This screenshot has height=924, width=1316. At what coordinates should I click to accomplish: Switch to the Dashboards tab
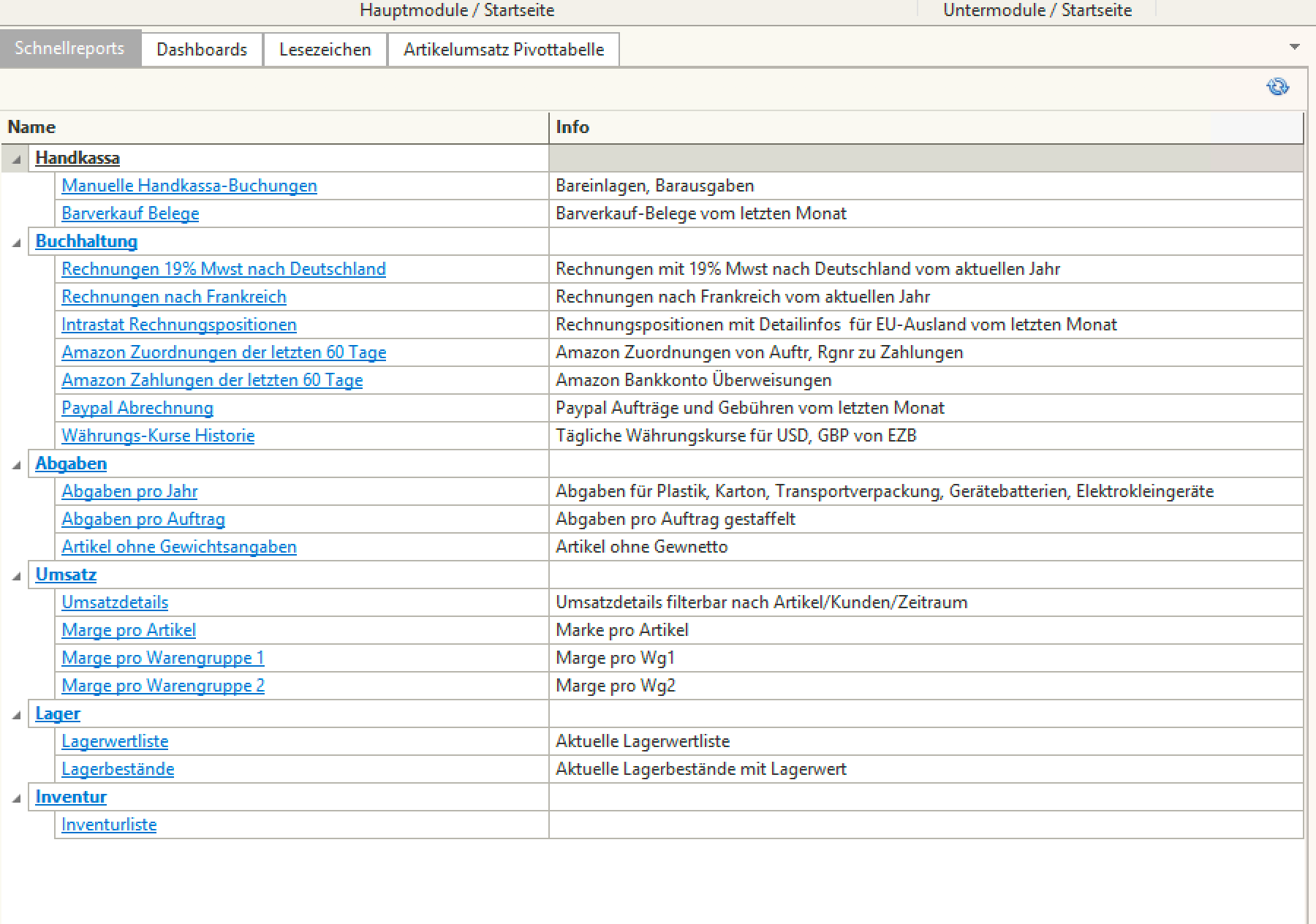click(202, 50)
